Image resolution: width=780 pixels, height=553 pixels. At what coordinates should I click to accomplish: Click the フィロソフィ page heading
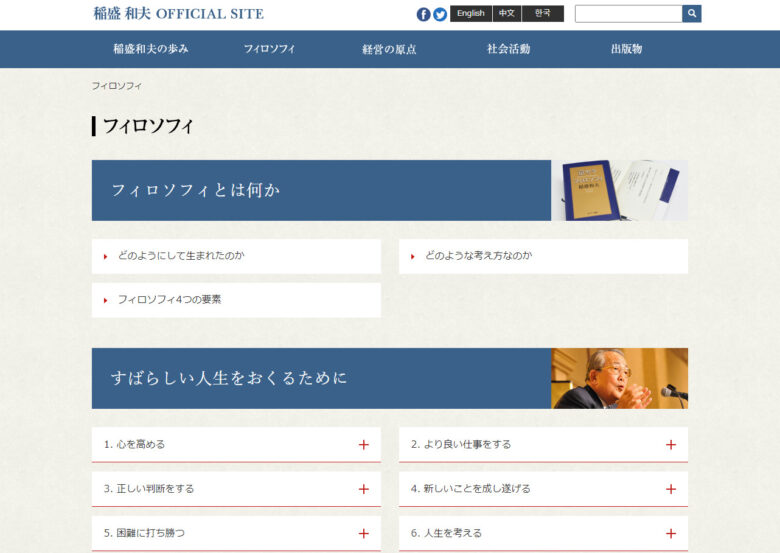pyautogui.click(x=147, y=126)
